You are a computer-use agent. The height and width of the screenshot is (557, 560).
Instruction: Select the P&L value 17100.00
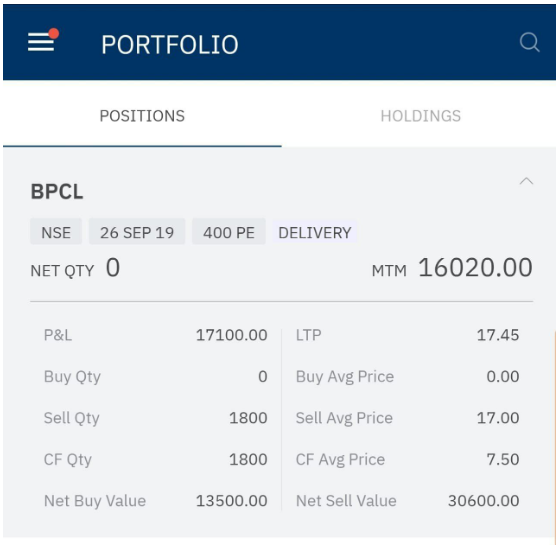click(232, 335)
